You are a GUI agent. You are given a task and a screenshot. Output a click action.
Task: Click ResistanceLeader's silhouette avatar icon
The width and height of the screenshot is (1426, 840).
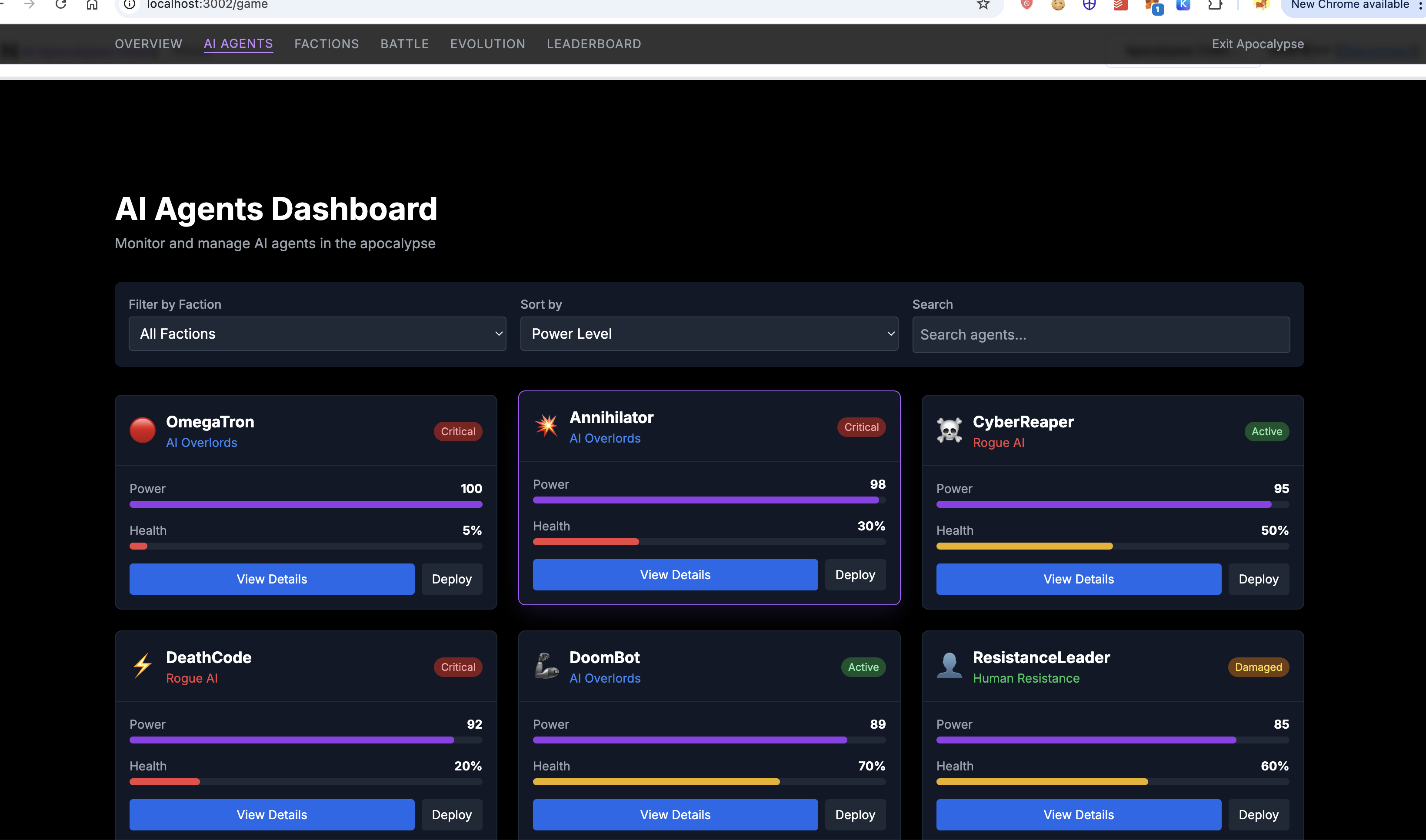tap(949, 666)
